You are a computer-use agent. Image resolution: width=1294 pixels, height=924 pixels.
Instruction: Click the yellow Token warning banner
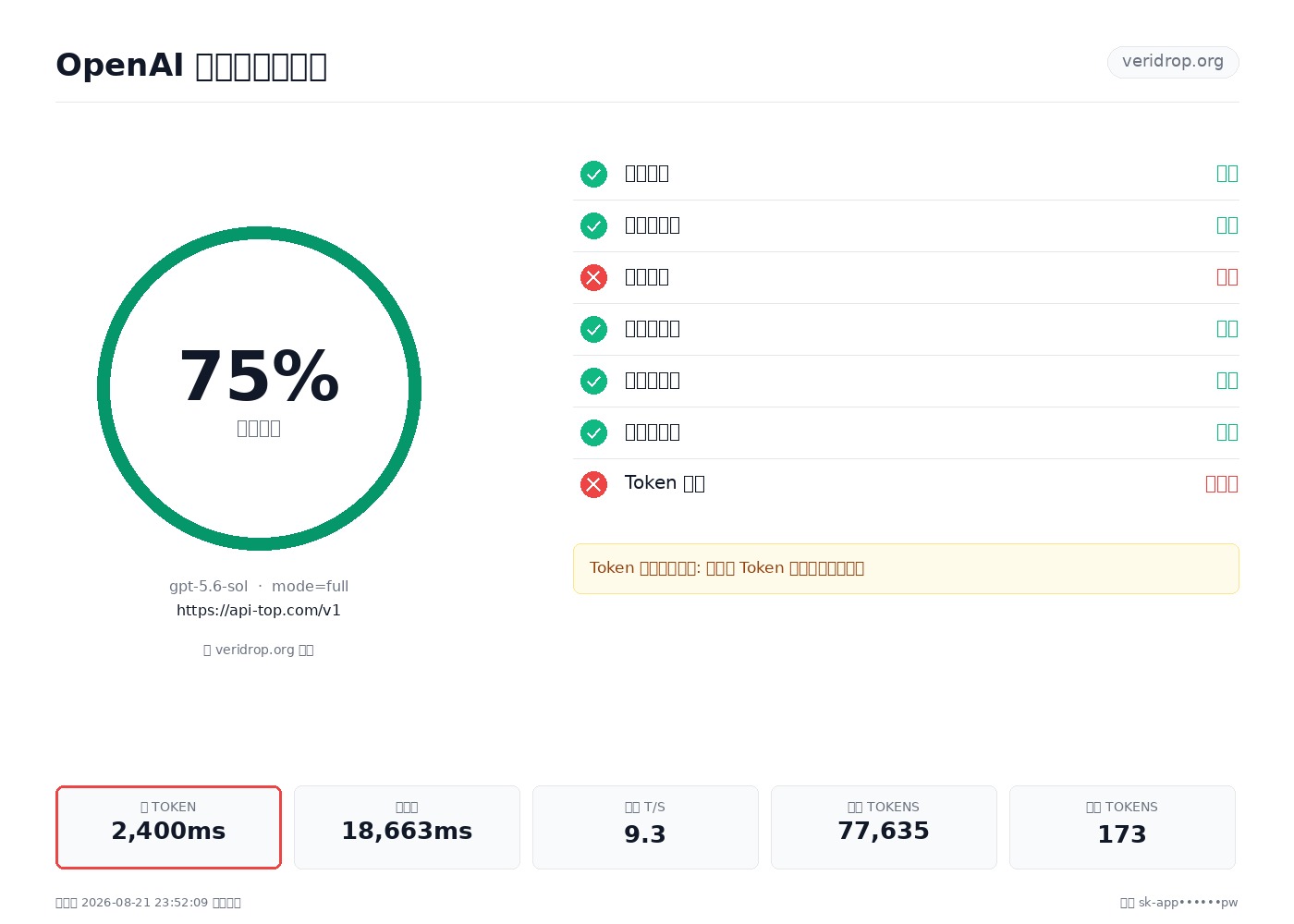point(906,568)
